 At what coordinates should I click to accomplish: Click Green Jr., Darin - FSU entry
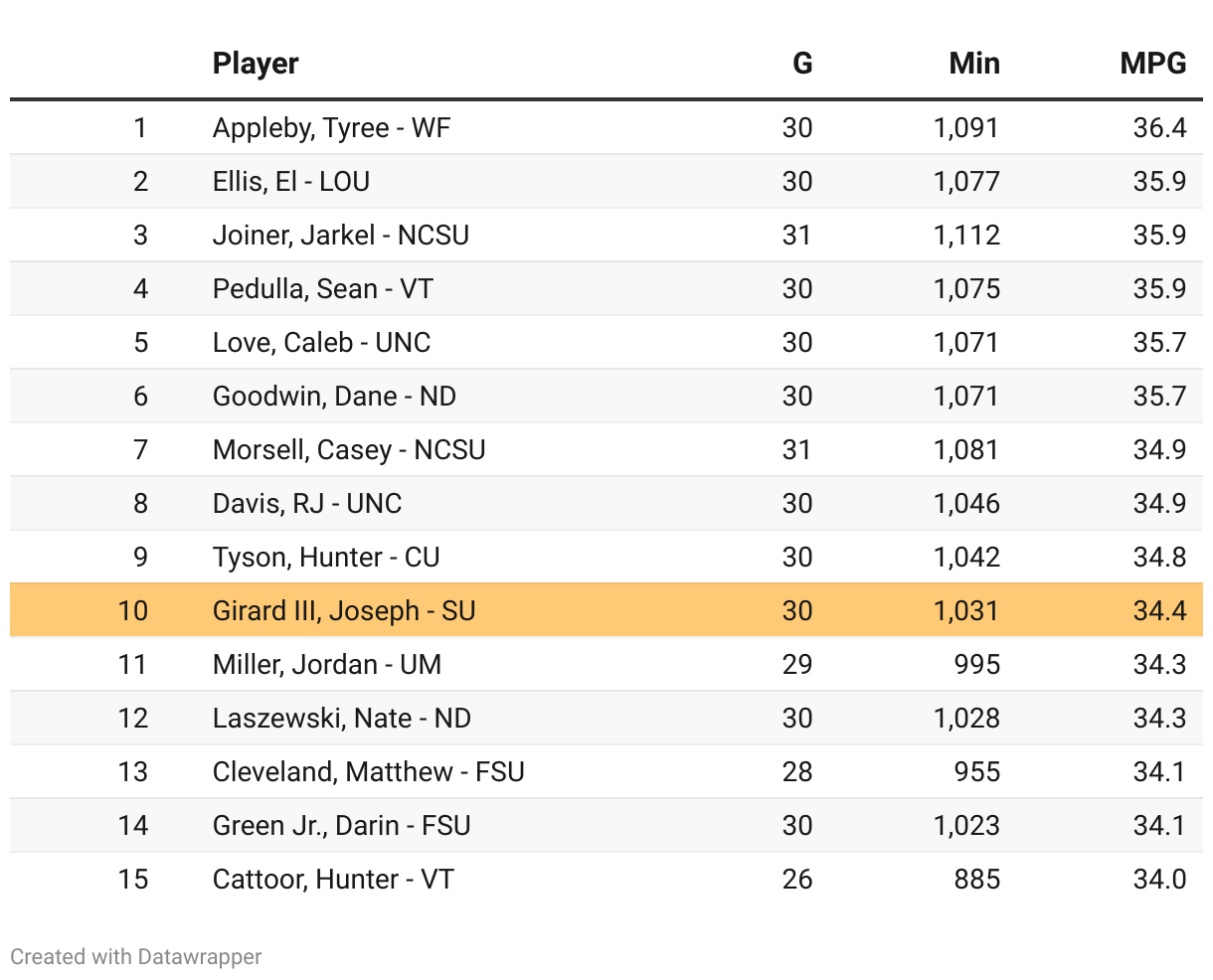(x=341, y=826)
